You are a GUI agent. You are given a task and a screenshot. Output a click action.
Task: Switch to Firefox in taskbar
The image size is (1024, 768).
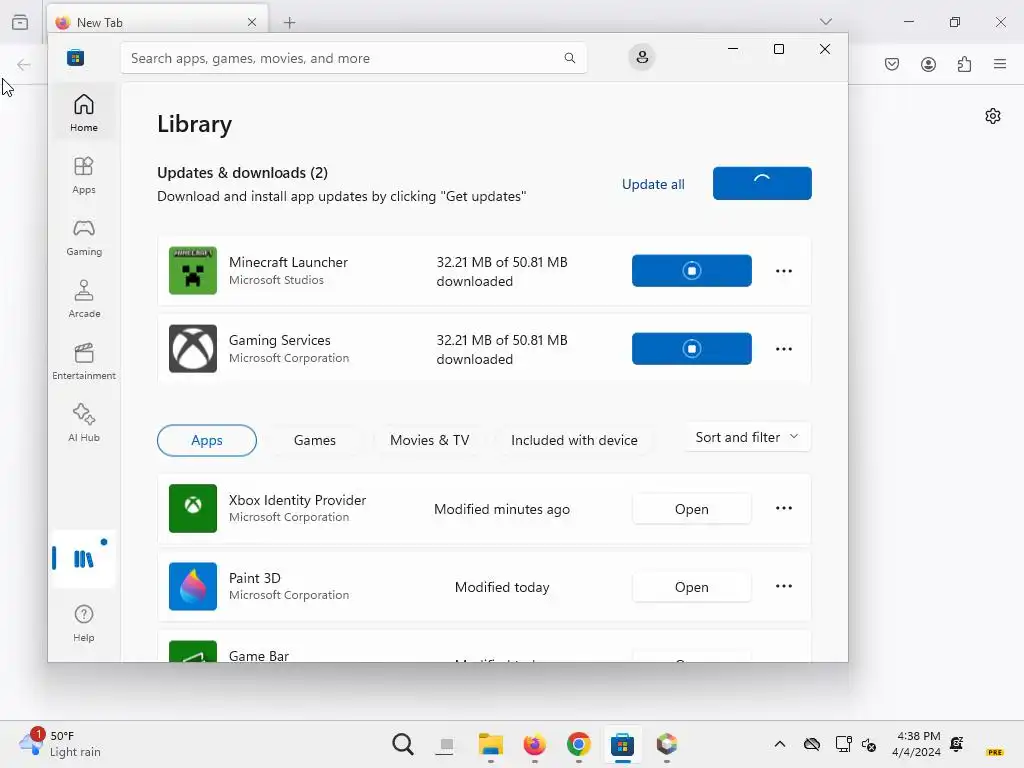click(x=534, y=744)
